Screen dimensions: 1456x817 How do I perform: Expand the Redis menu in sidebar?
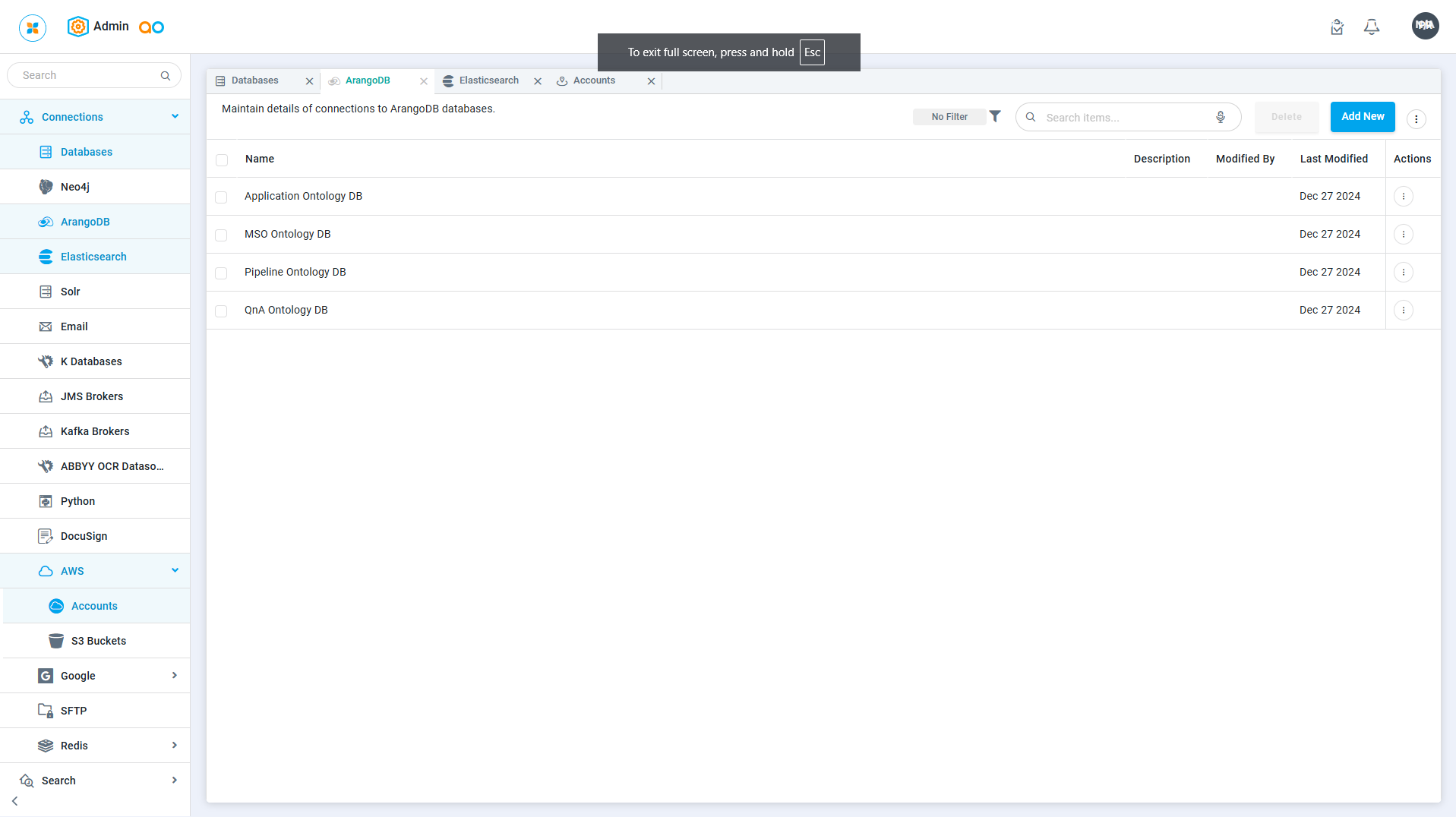click(x=174, y=746)
